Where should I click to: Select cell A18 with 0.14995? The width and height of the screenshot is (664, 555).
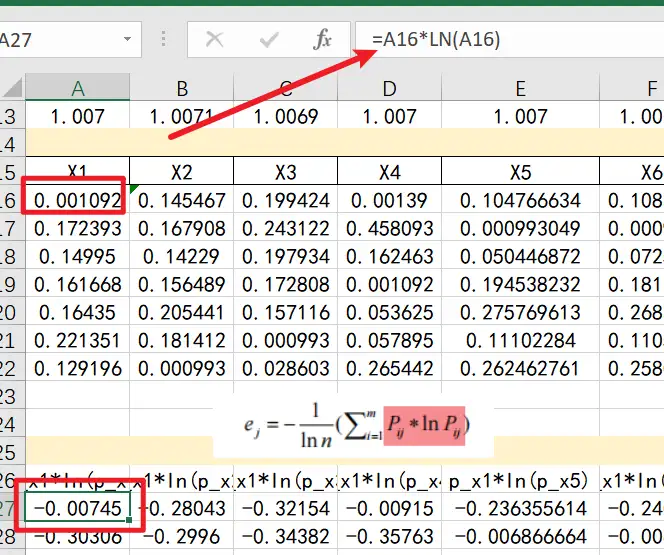(x=77, y=256)
